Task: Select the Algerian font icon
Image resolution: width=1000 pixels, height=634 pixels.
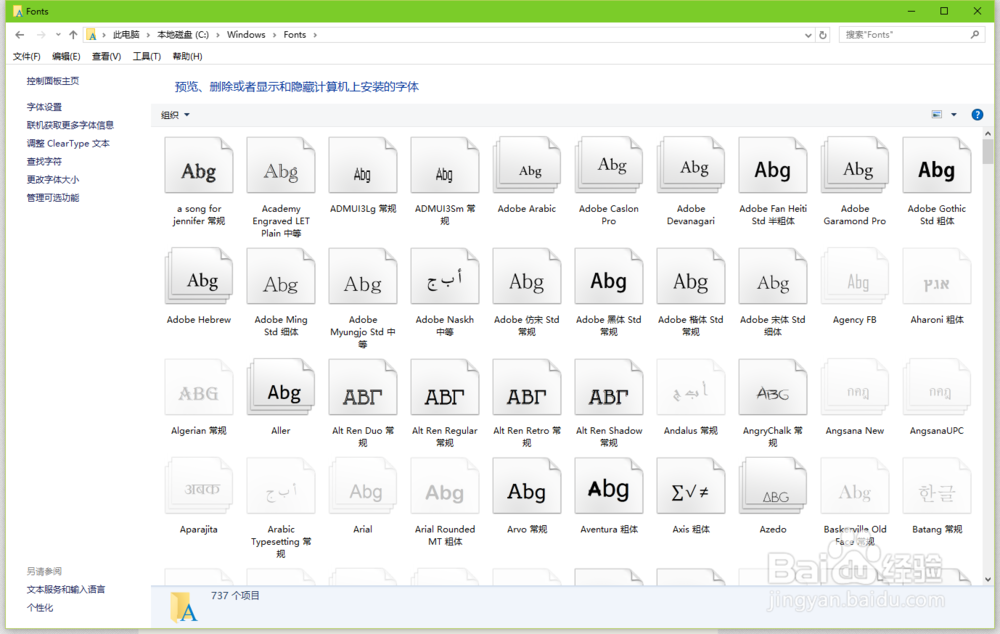Action: (x=198, y=387)
